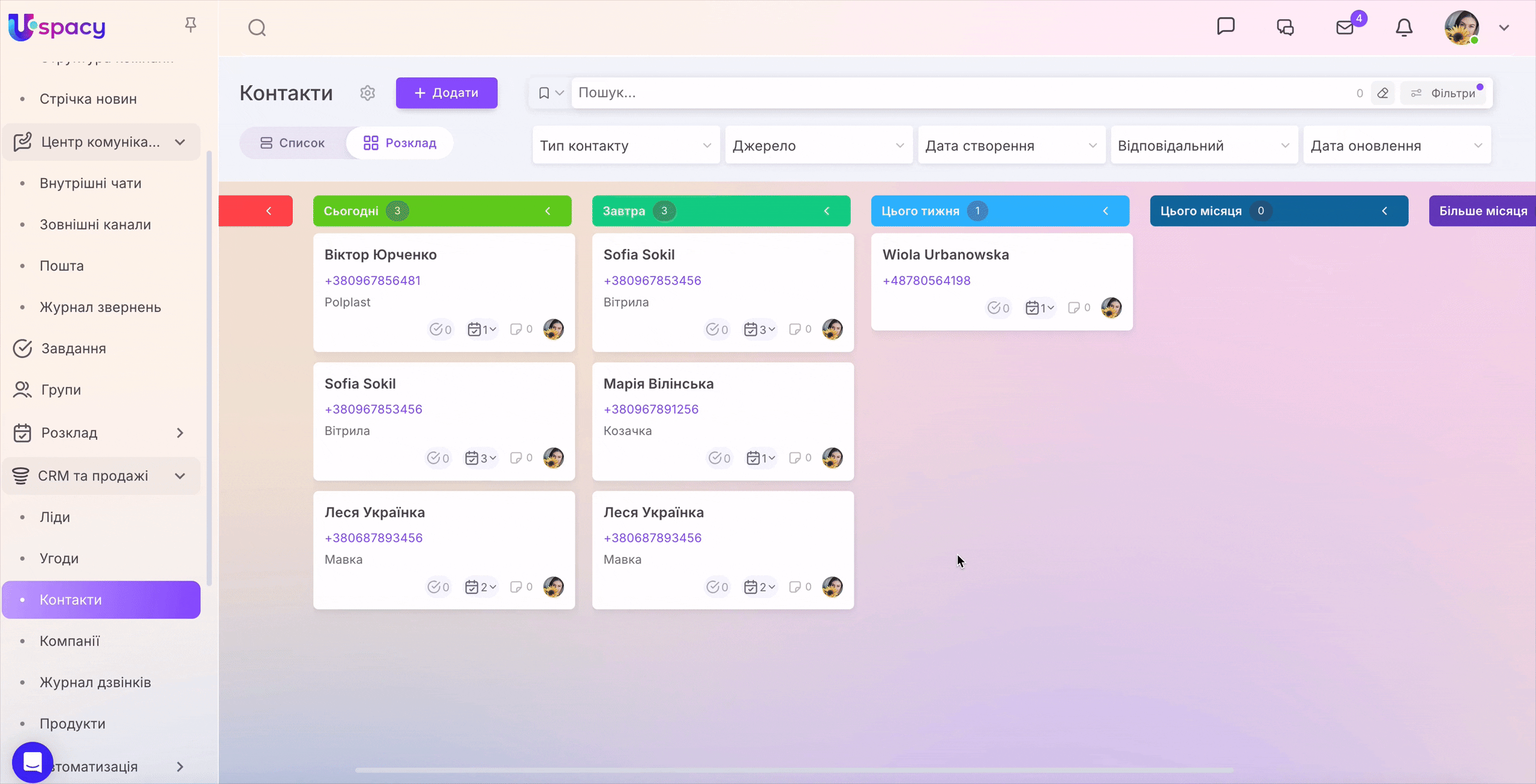Expand the profile menu chevron
Image resolution: width=1536 pixels, height=784 pixels.
[1504, 28]
